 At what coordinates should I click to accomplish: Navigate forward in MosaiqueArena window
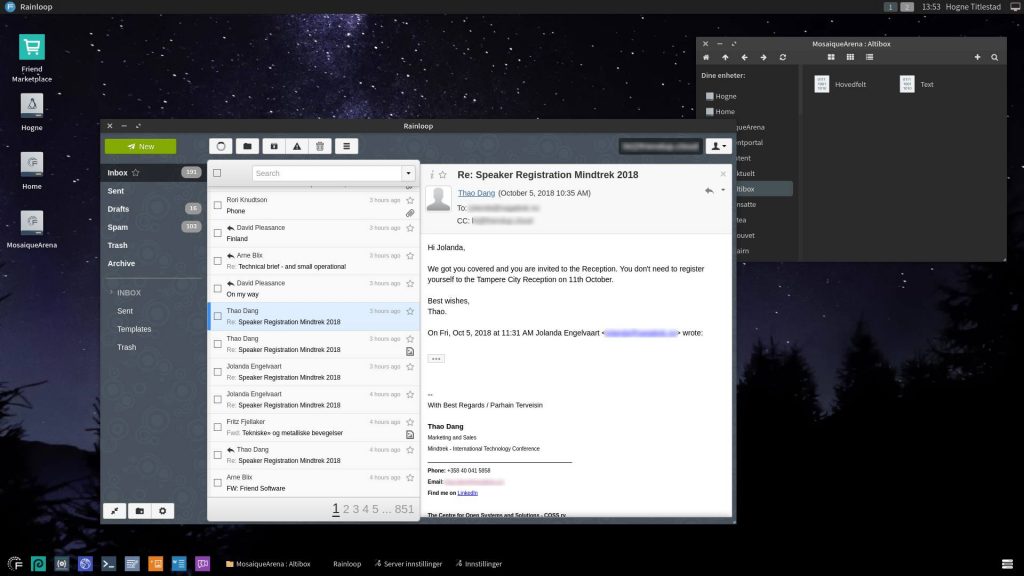pyautogui.click(x=763, y=57)
